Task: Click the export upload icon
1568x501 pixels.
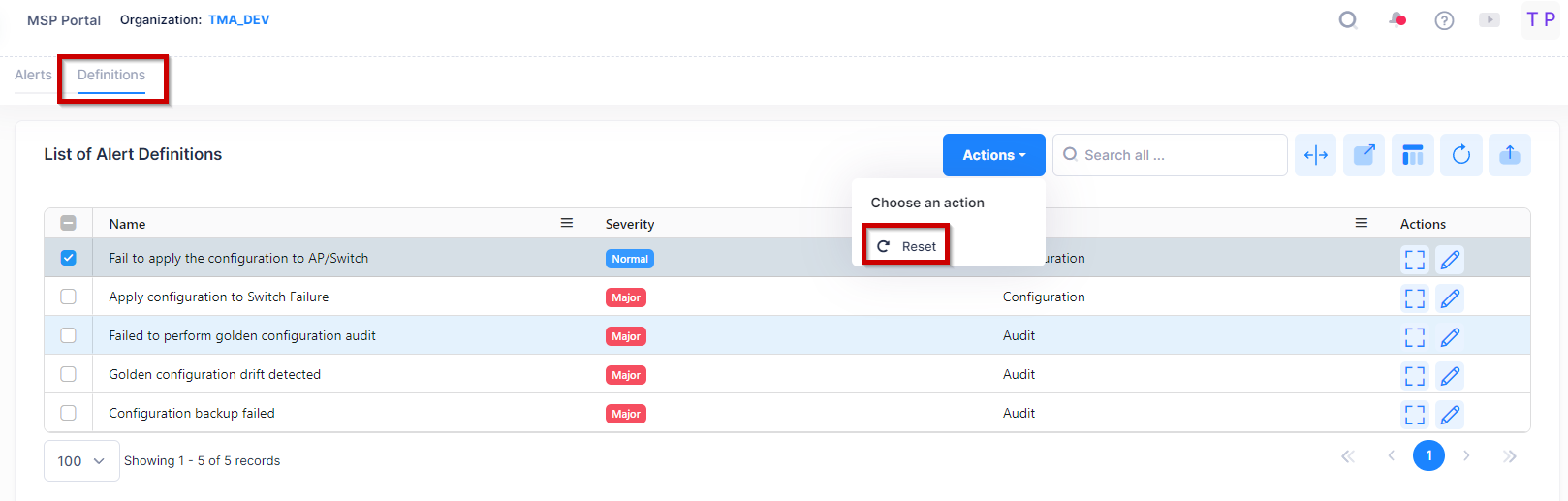Action: 1510,155
